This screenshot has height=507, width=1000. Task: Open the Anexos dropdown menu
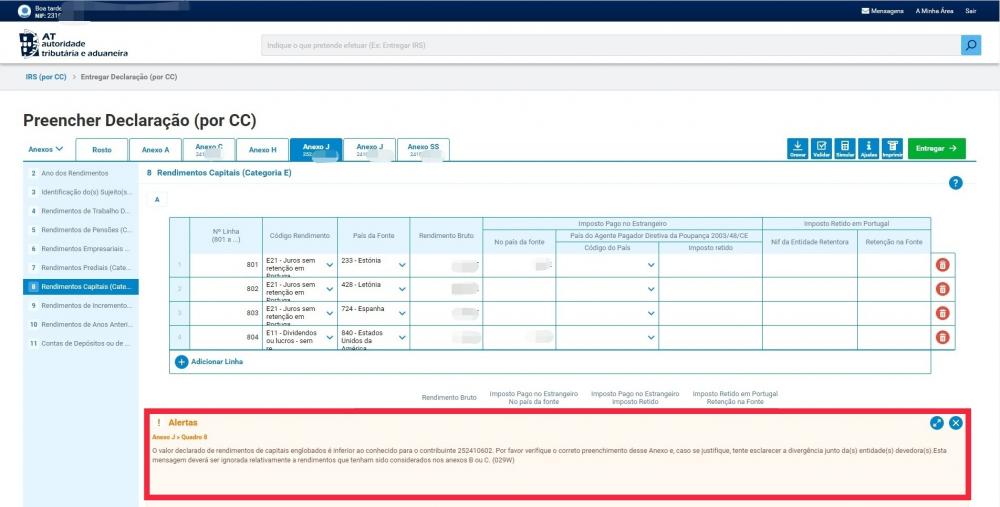click(x=46, y=149)
